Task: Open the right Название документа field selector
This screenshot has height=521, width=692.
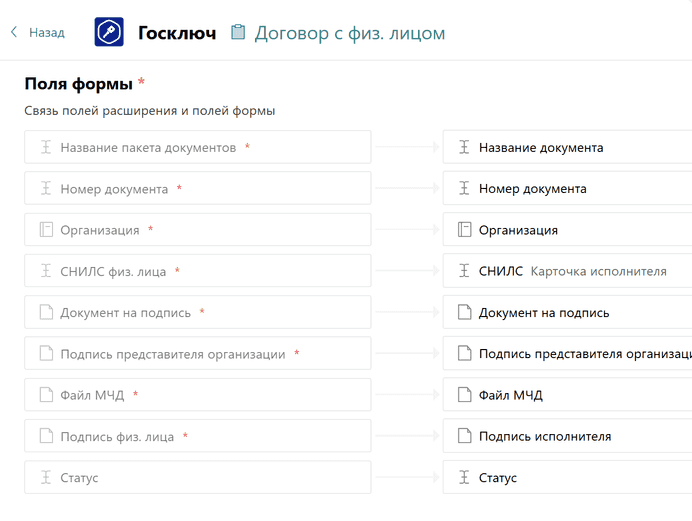Action: tap(568, 147)
